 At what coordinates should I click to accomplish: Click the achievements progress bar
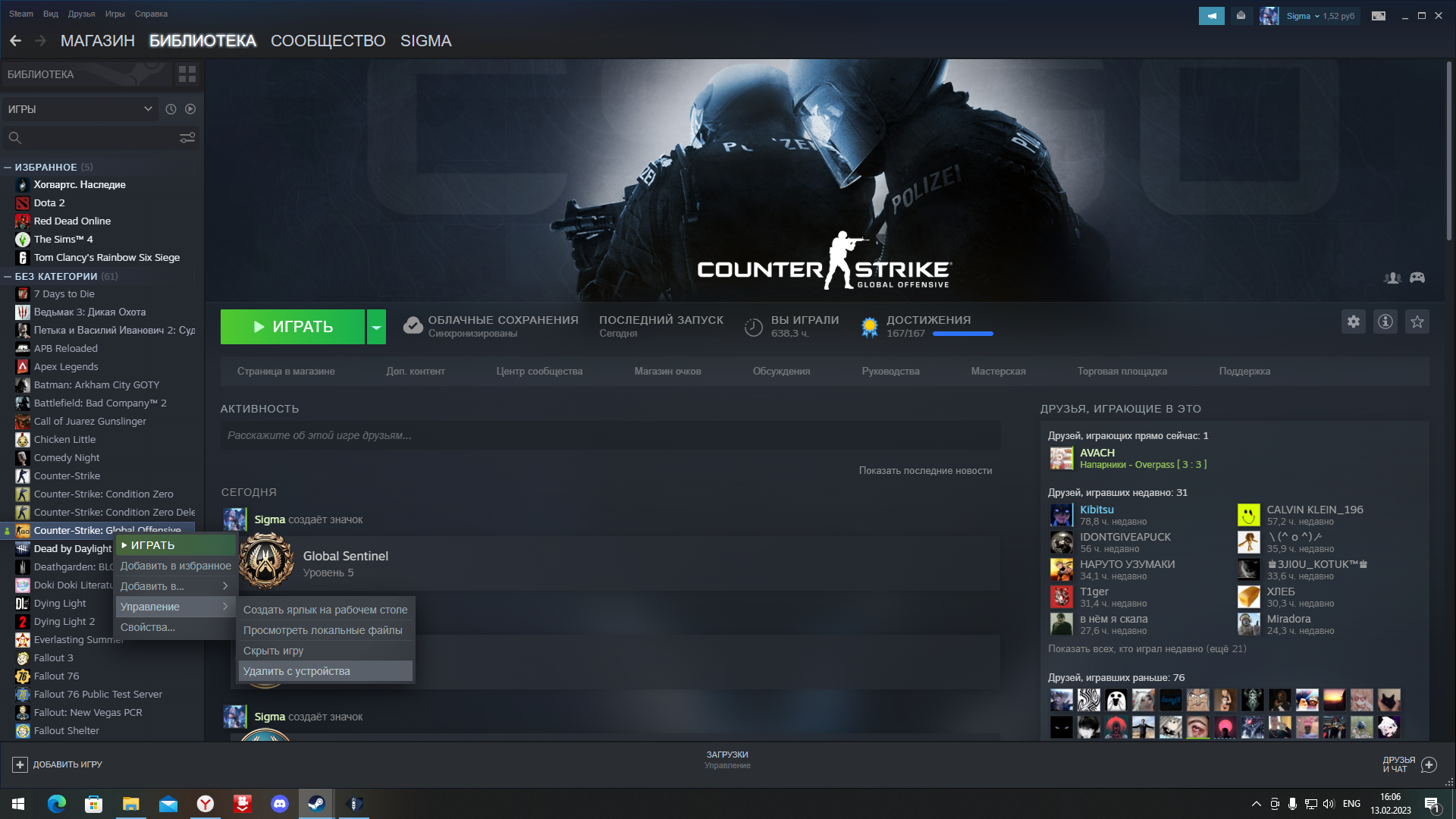(x=962, y=334)
